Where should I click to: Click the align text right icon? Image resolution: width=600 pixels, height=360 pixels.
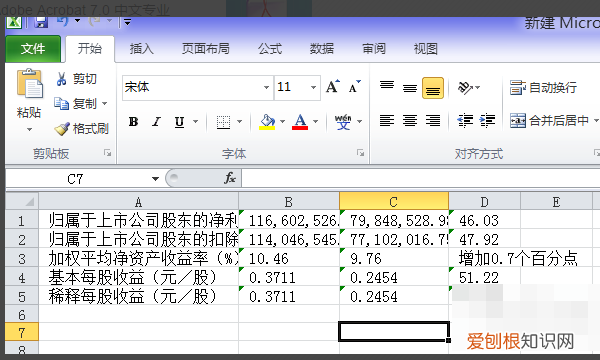(433, 121)
